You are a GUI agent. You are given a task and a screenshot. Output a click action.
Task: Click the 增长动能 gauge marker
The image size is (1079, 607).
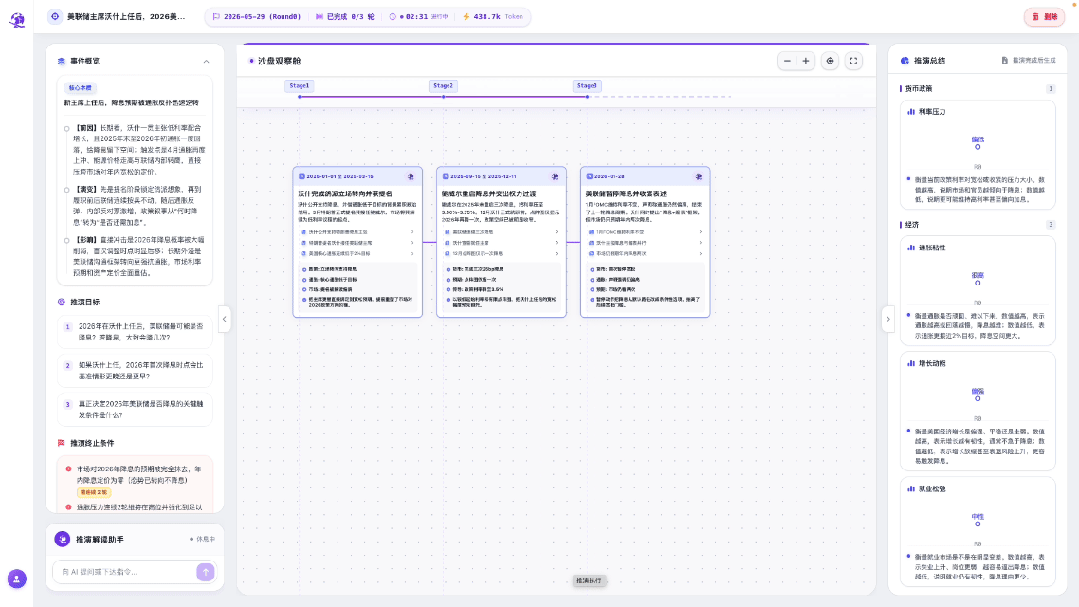[978, 398]
